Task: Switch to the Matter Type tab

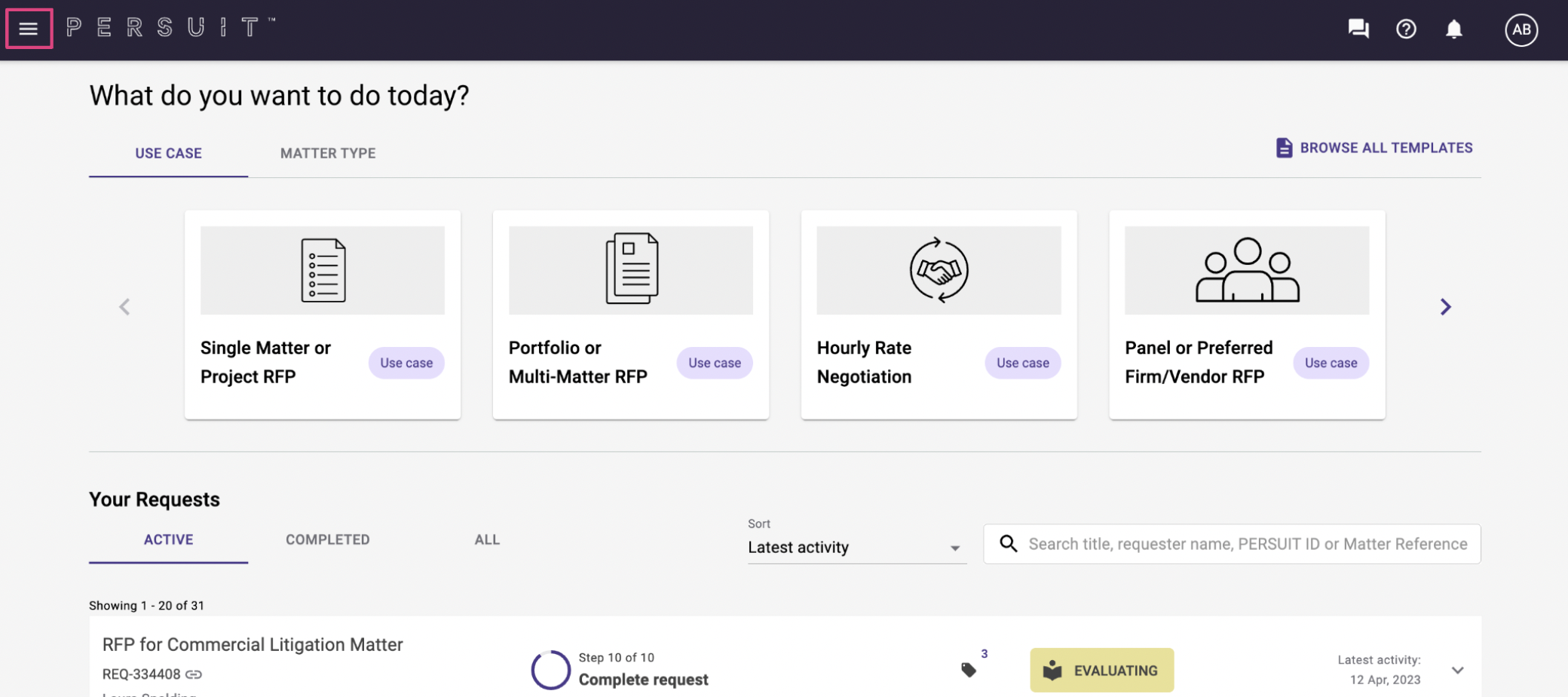Action: 327,153
